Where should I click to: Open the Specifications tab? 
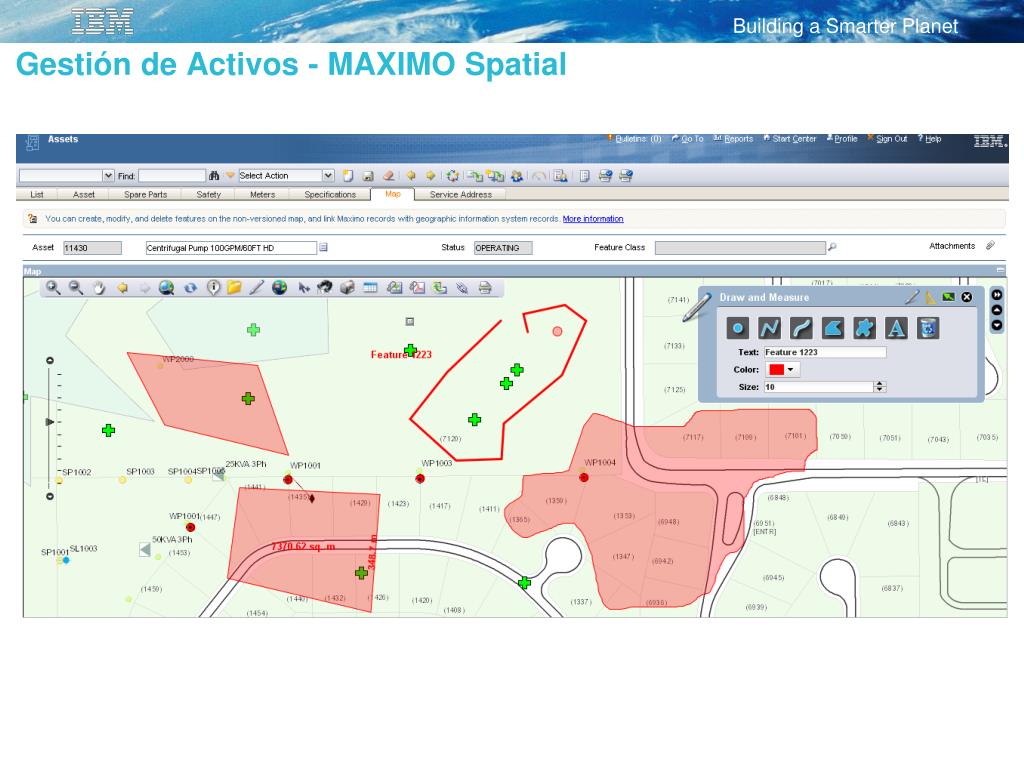(x=330, y=195)
